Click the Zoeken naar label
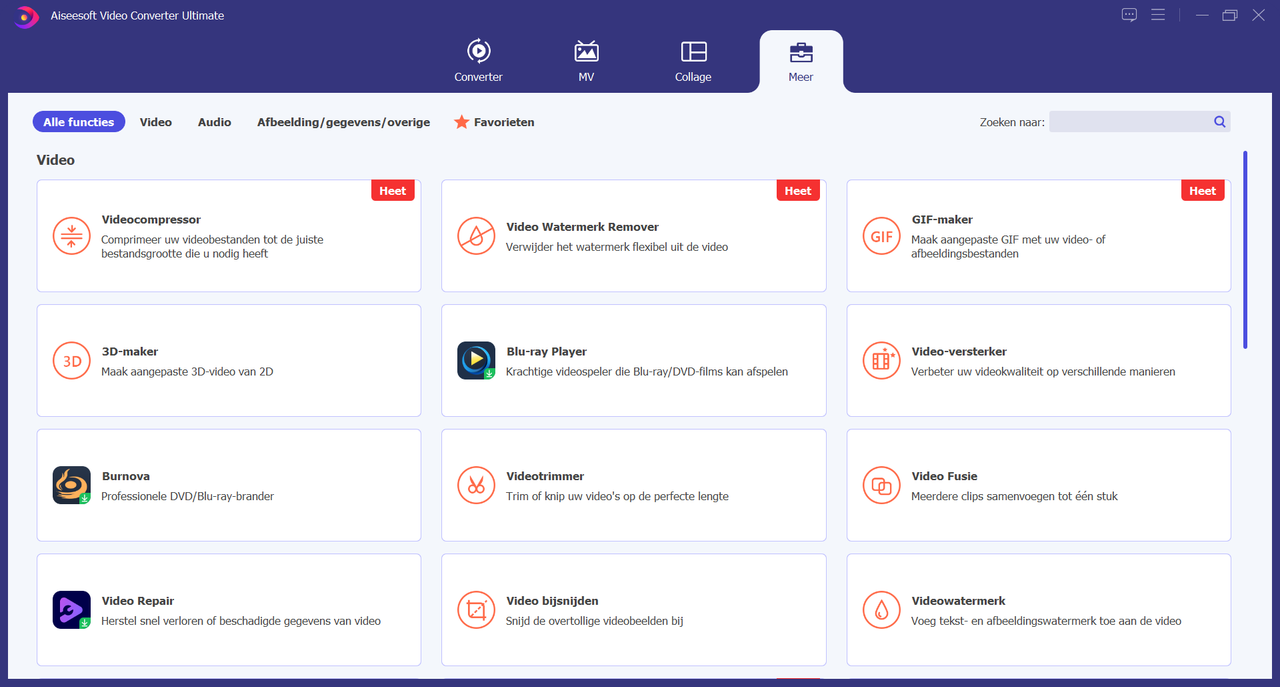The height and width of the screenshot is (687, 1280). pyautogui.click(x=1012, y=122)
